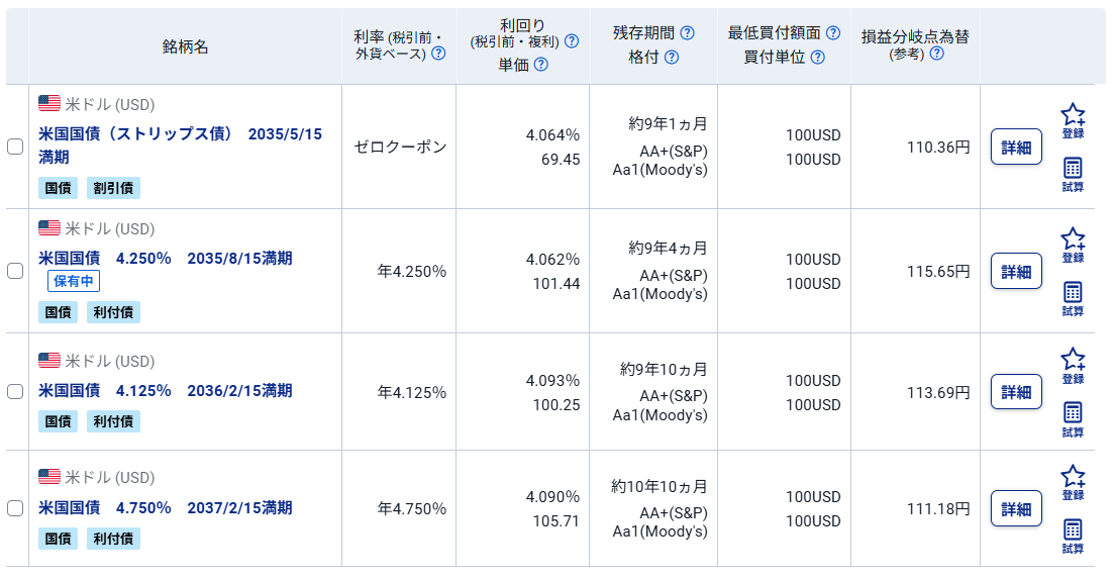Viewport: 1116px width, 580px height.
Task: Open the 試算 calculator for 2037/2/15 bond
Action: point(1074,529)
